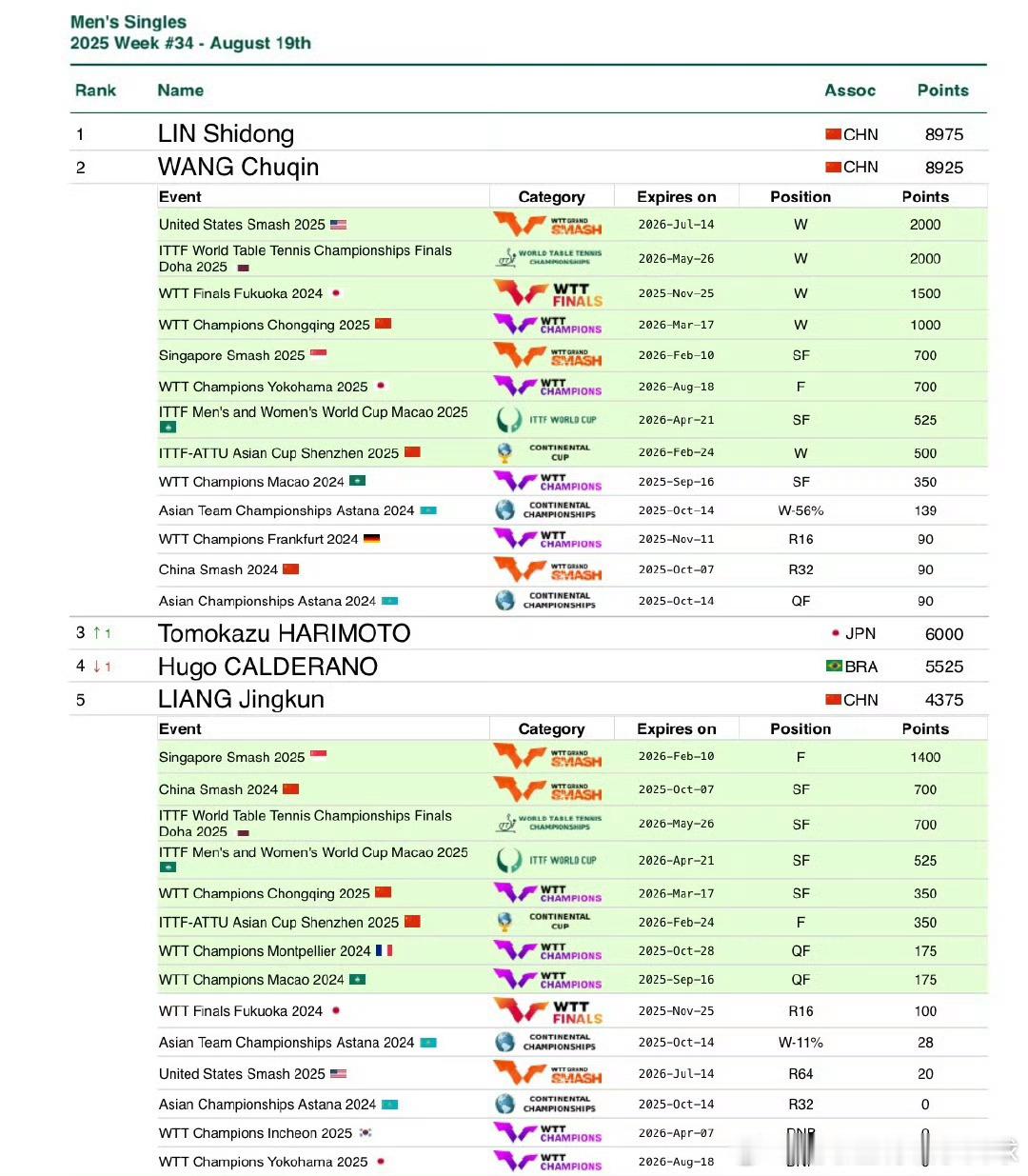Click Expires on header in WANG Chuqin table
1028x1176 pixels.
point(676,196)
